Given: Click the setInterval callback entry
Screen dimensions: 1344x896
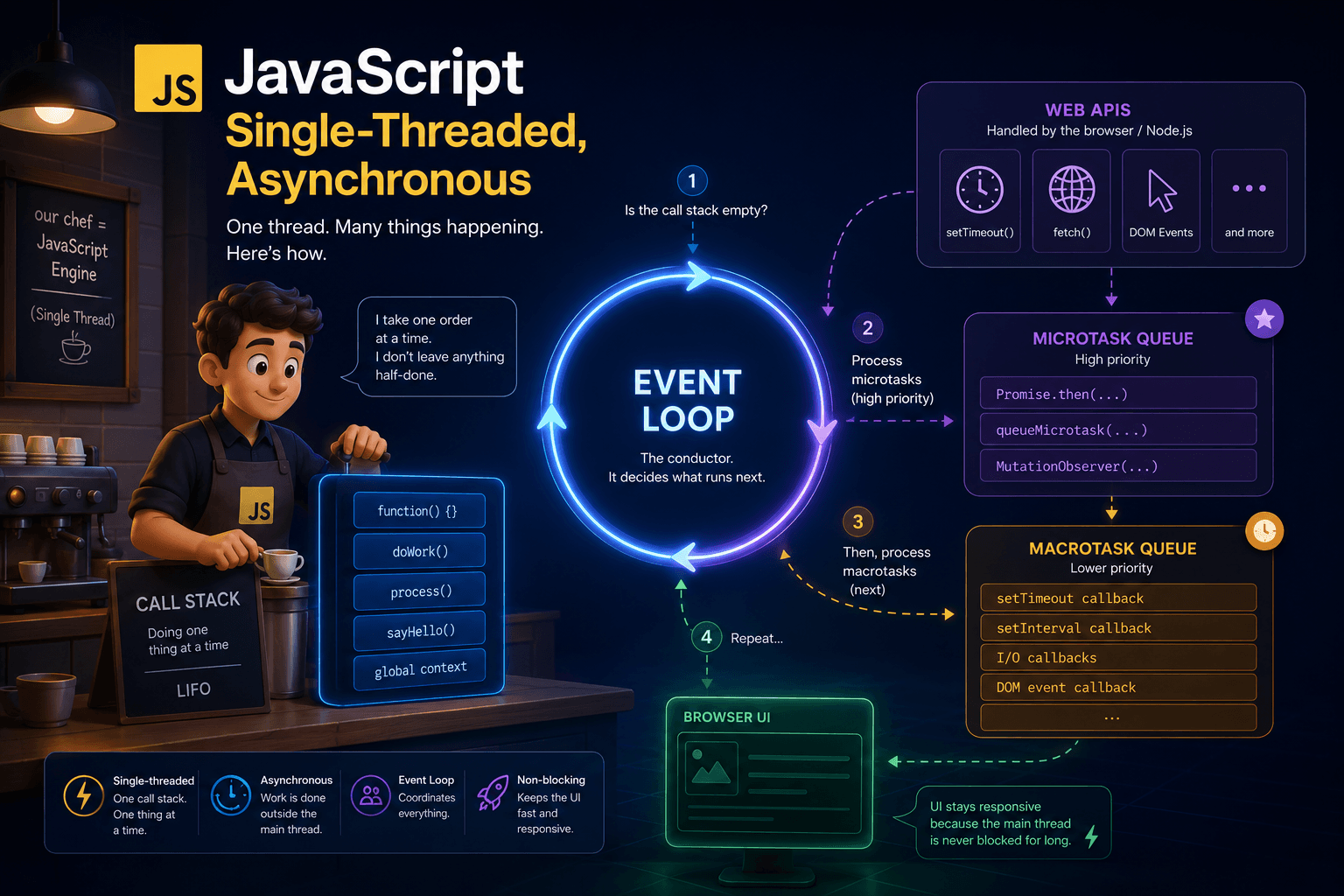Looking at the screenshot, I should pyautogui.click(x=1118, y=627).
